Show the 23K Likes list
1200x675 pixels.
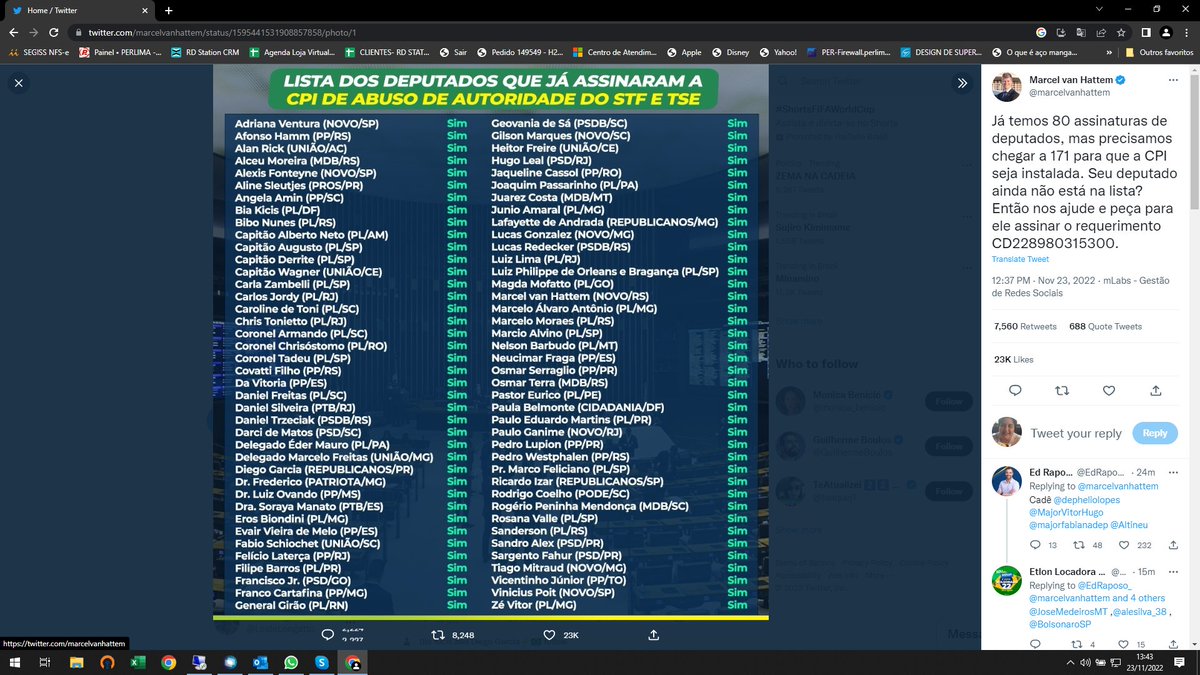pyautogui.click(x=1014, y=359)
